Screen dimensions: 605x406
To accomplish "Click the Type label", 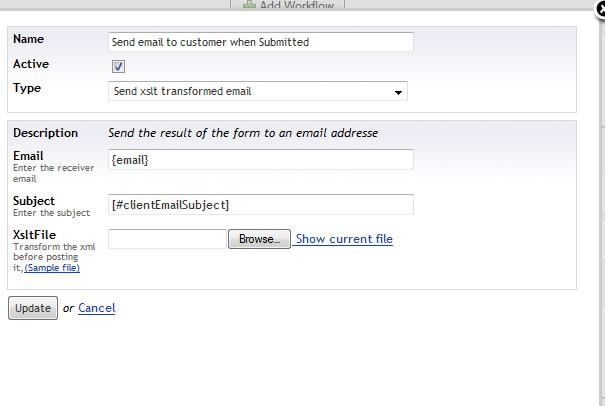I will click(x=27, y=88).
